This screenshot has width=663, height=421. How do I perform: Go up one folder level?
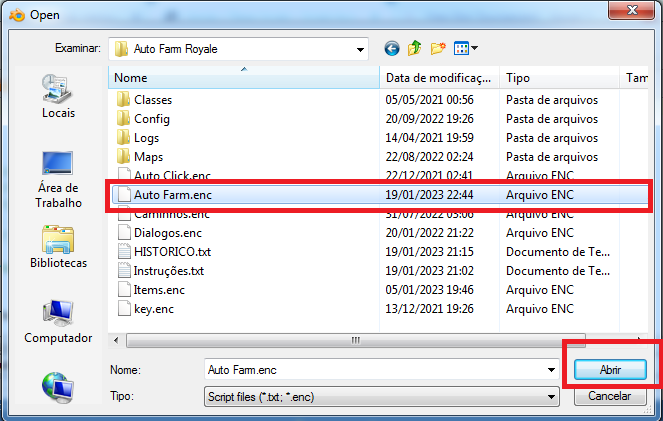414,48
